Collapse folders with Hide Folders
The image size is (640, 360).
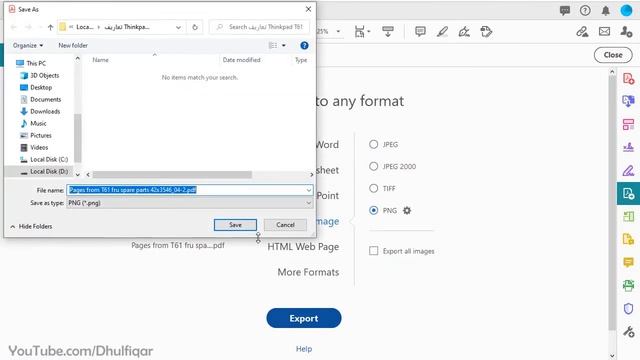31,226
